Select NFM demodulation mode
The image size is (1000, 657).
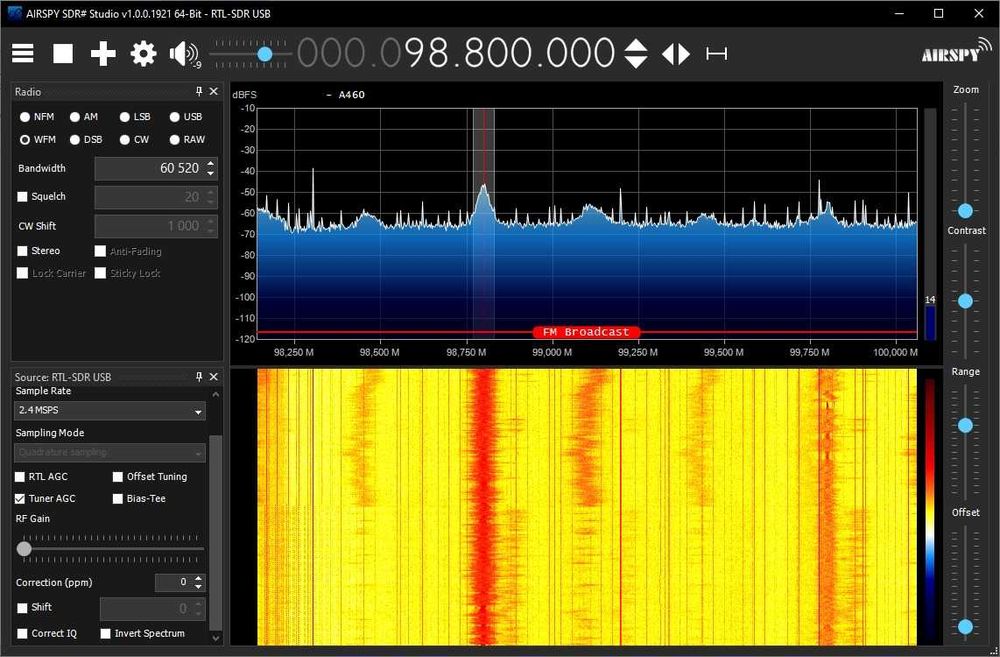[x=25, y=117]
